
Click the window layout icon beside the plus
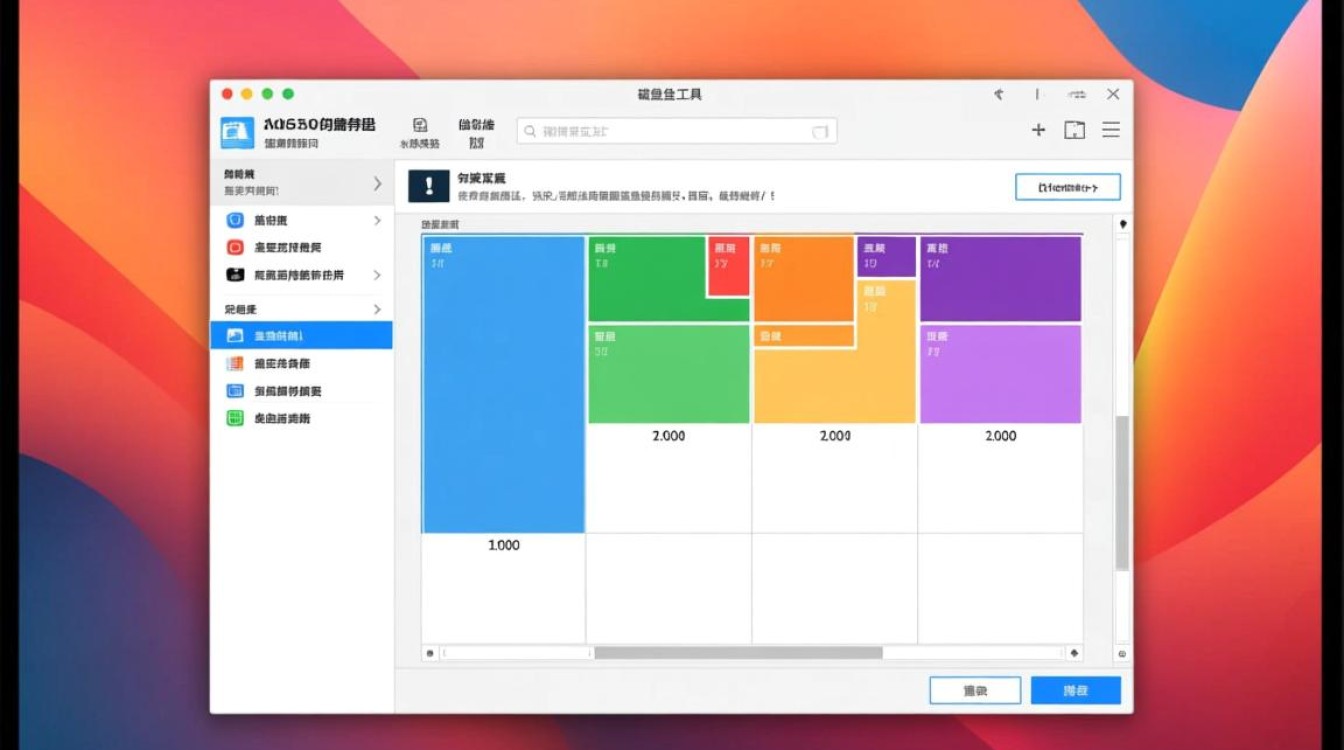point(1074,129)
